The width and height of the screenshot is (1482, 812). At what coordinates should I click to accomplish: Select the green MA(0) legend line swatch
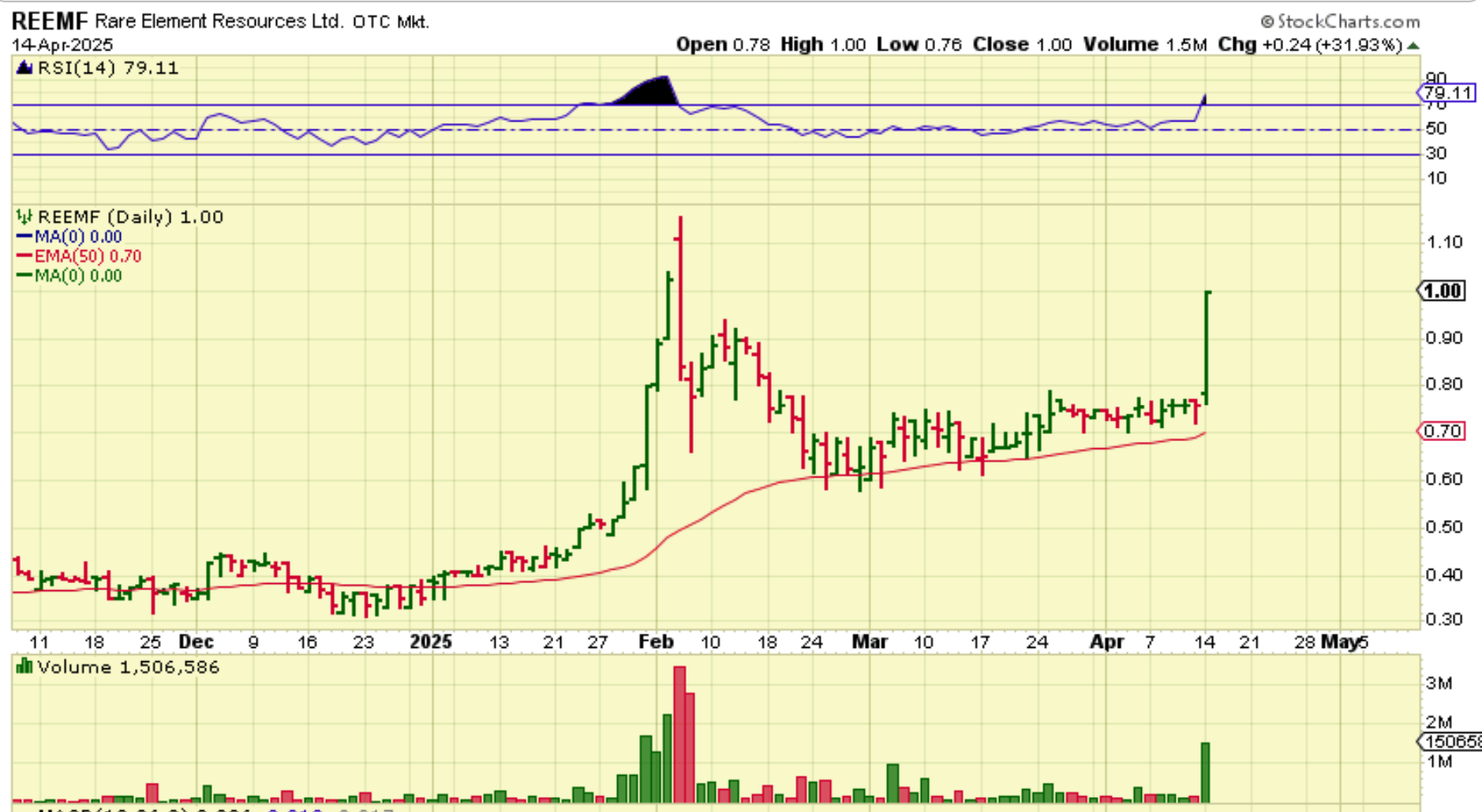click(24, 275)
